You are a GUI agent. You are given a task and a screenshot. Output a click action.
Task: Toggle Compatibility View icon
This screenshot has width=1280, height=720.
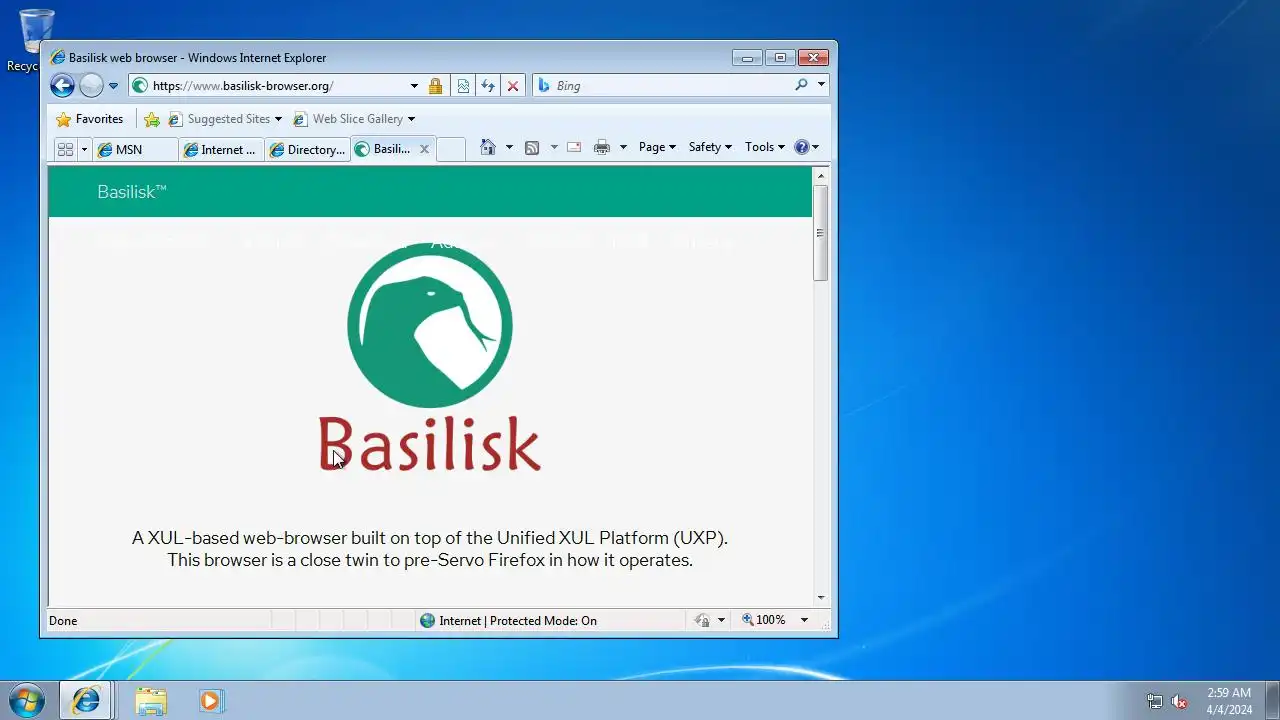click(463, 86)
